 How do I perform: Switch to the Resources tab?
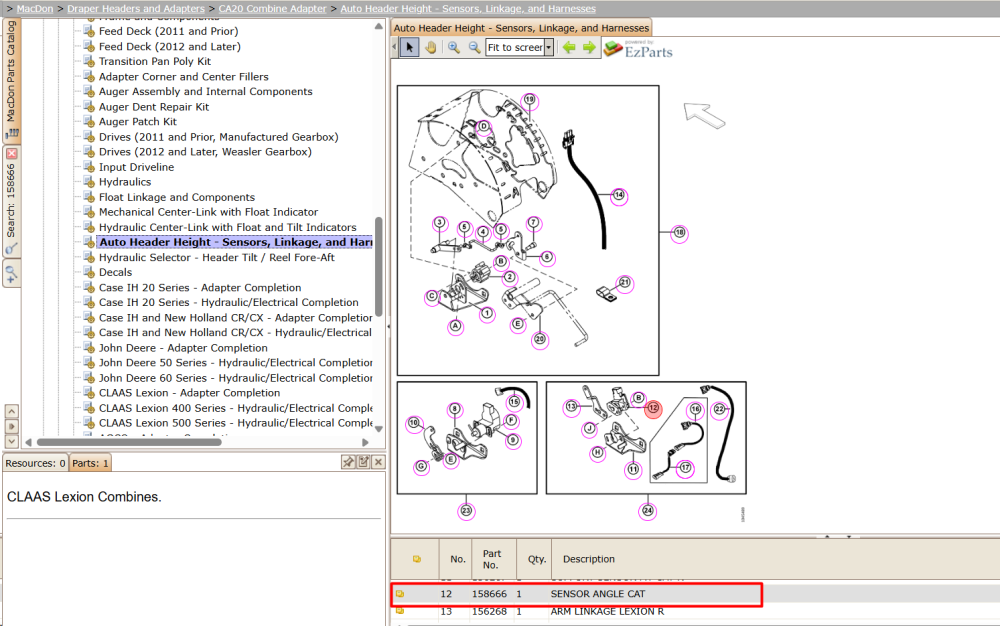point(35,463)
